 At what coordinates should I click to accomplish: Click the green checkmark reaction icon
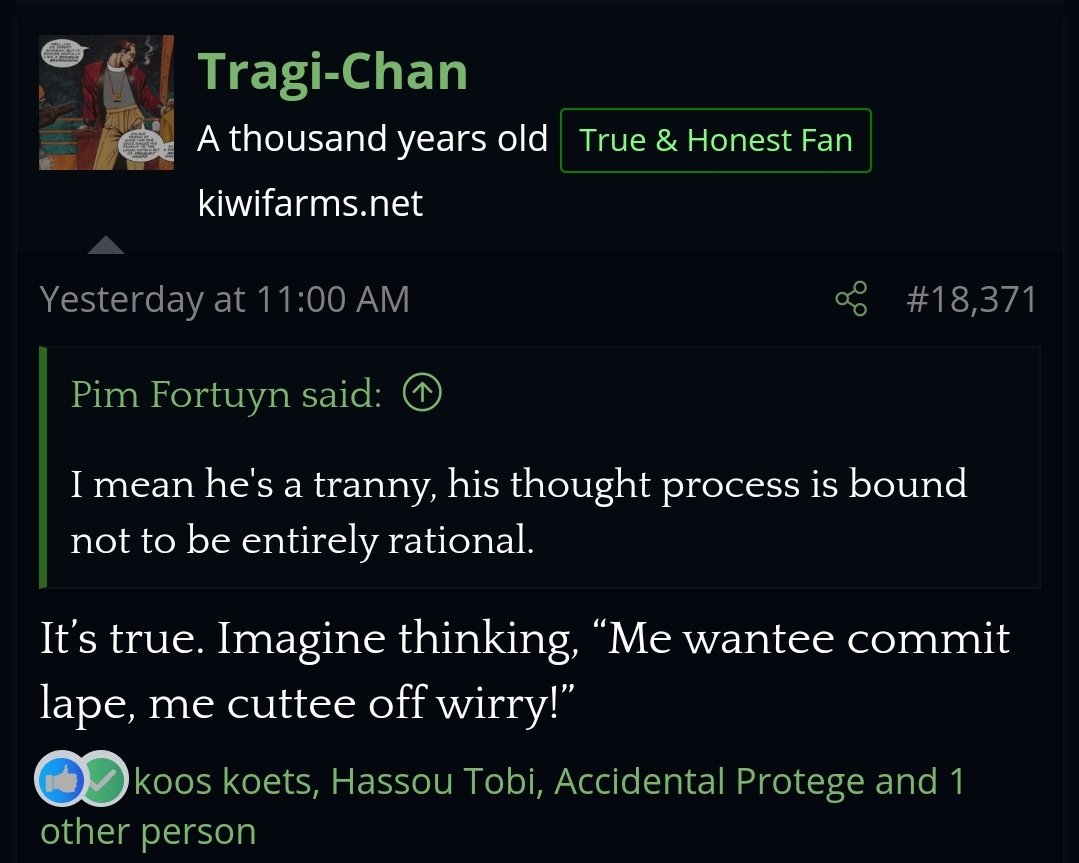point(103,778)
